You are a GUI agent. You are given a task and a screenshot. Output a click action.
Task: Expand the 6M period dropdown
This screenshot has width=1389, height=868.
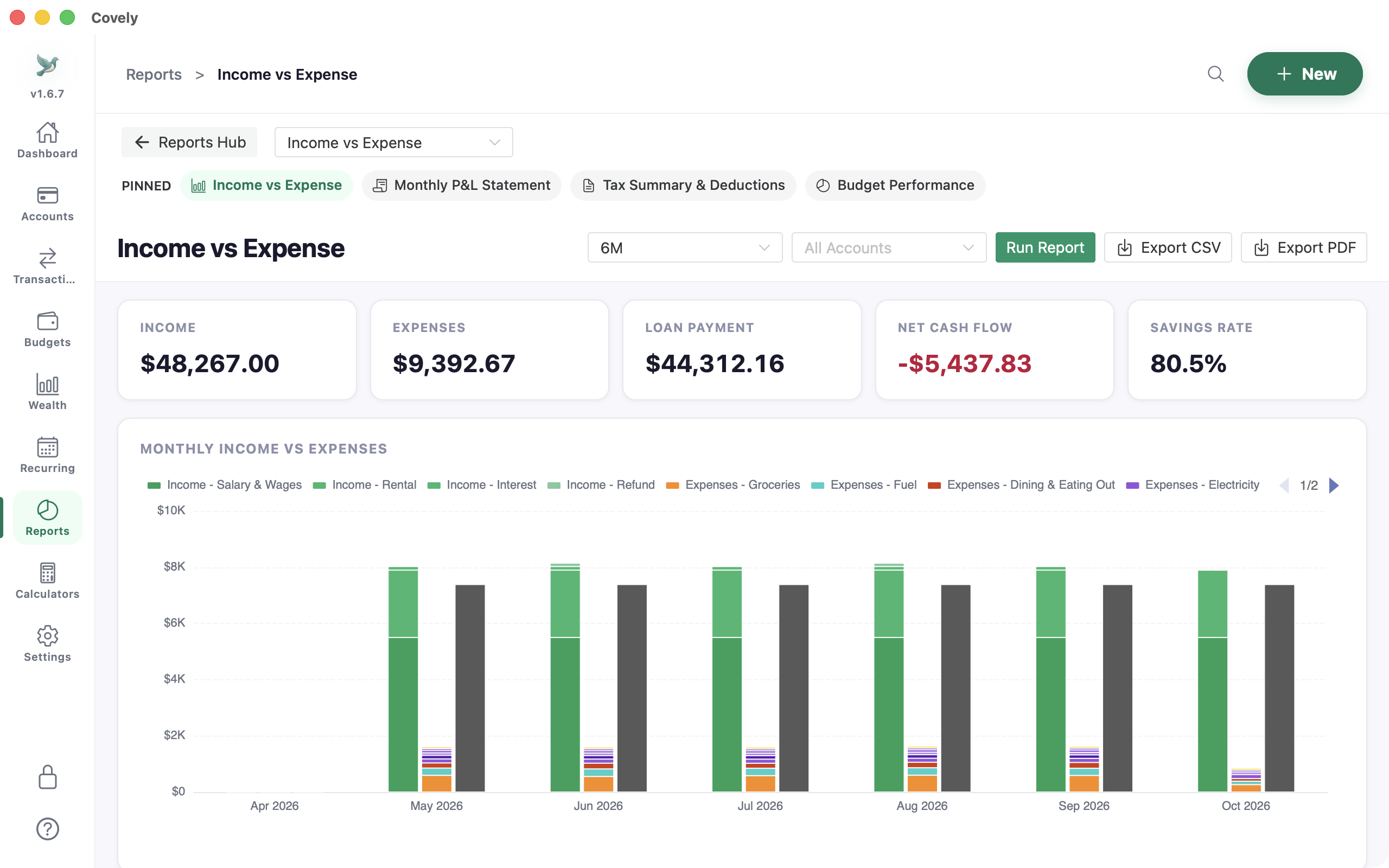[685, 248]
